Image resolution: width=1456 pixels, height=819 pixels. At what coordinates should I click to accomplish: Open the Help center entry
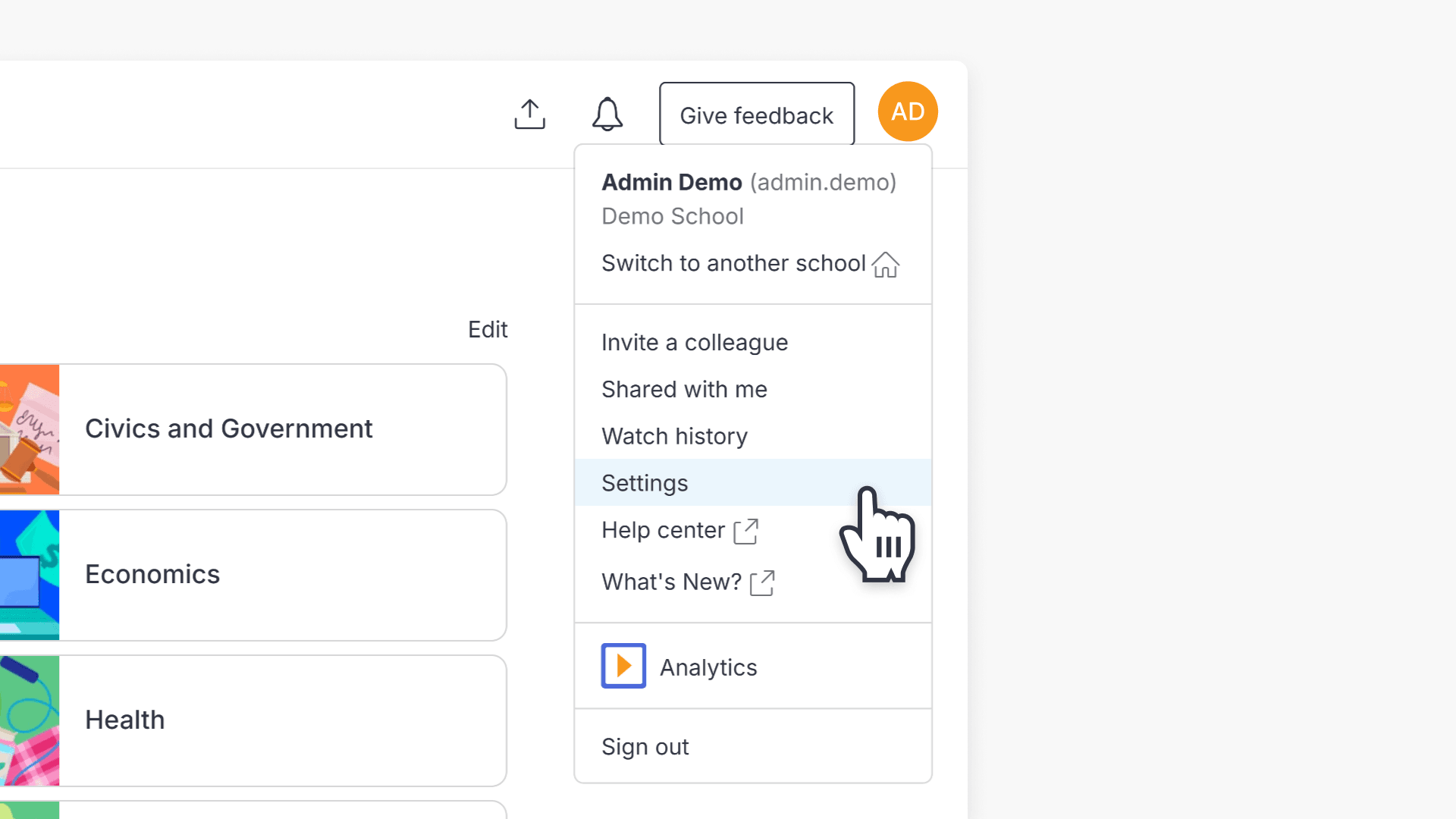[662, 530]
